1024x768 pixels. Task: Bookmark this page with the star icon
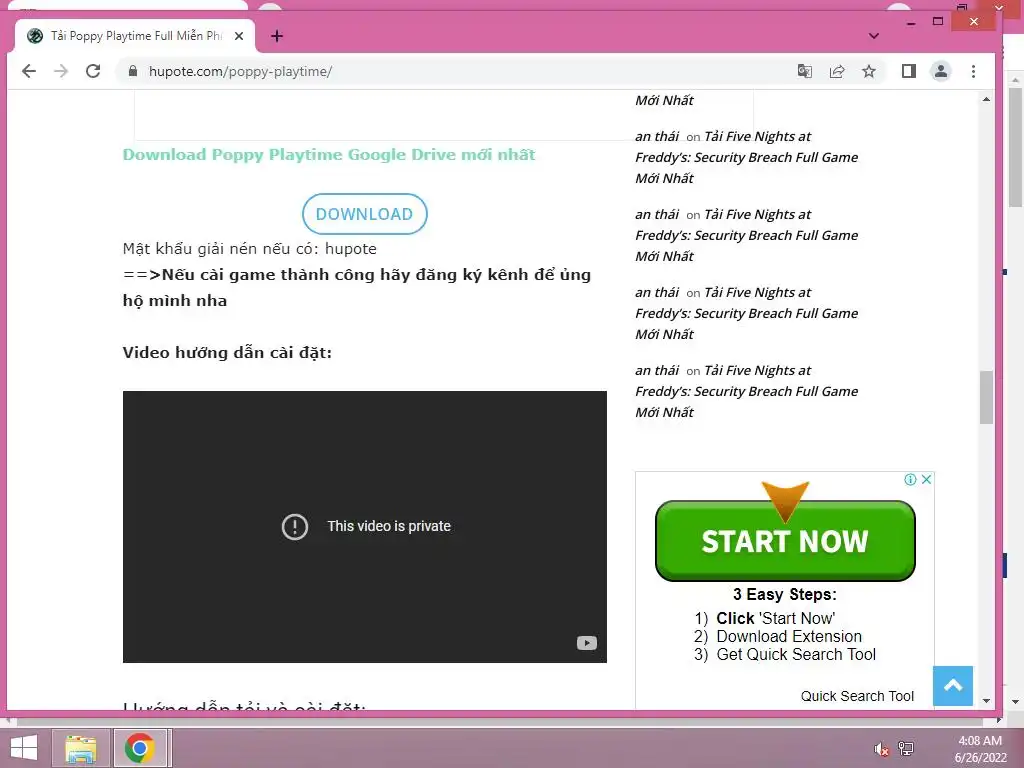[869, 71]
